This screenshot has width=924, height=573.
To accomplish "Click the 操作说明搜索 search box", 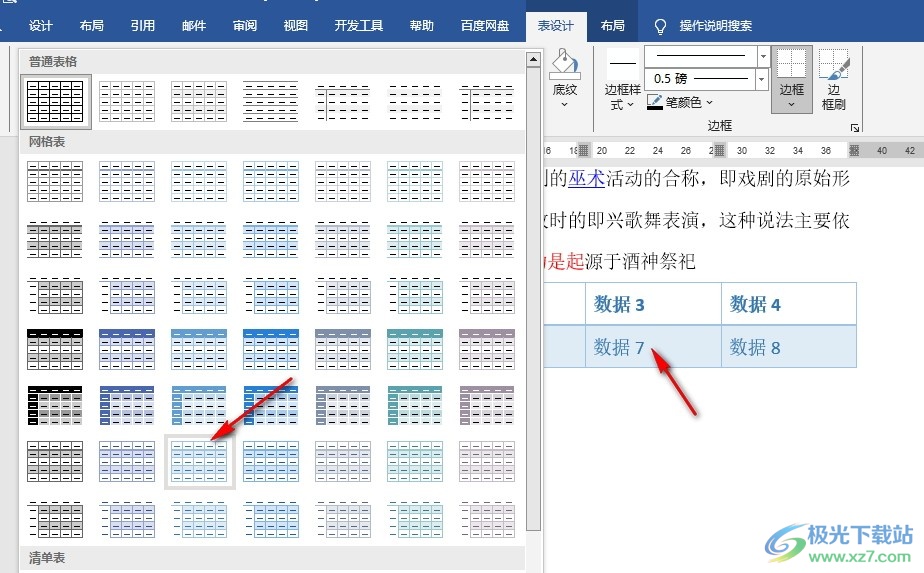I will coord(715,25).
